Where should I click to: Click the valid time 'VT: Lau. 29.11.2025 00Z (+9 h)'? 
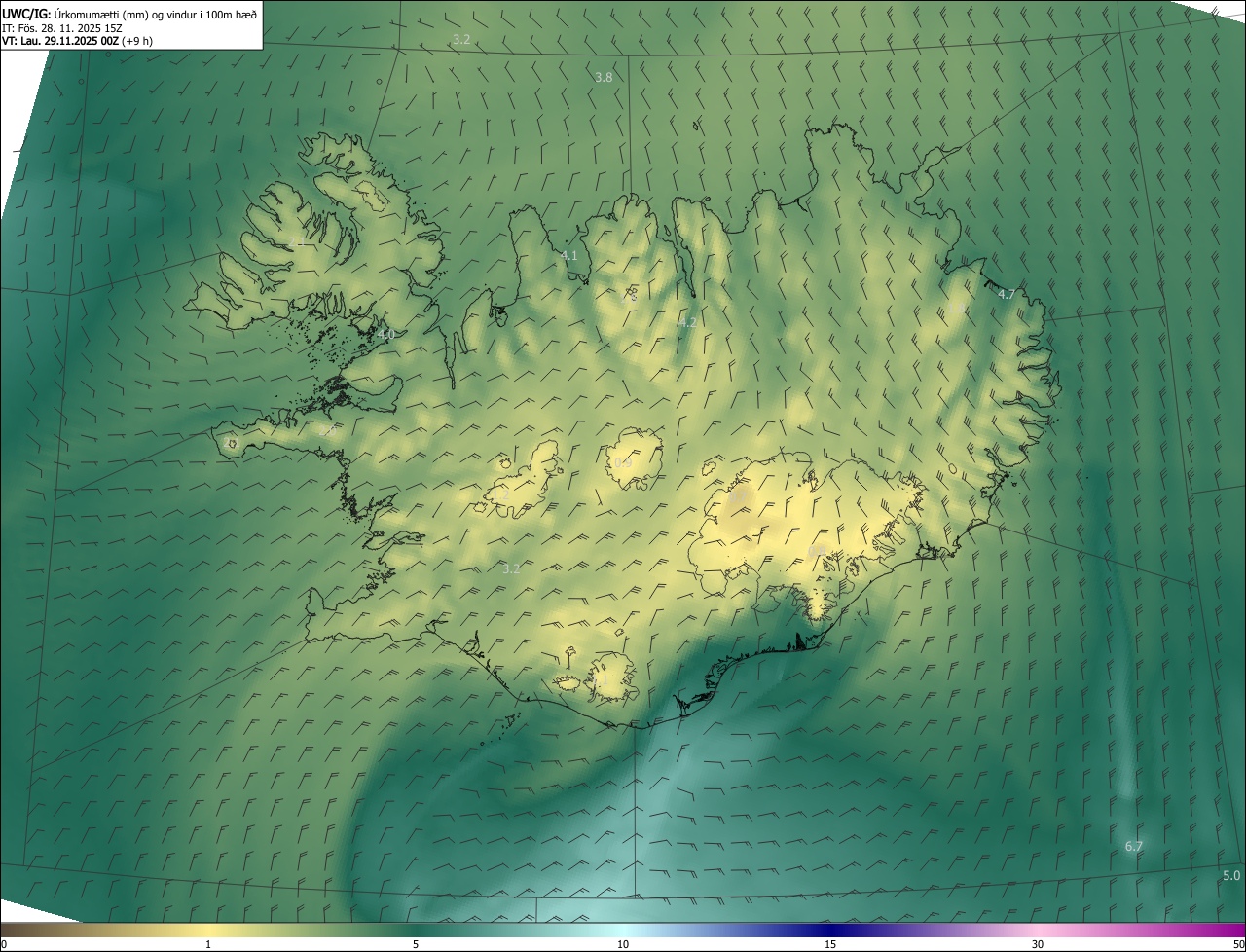coord(78,41)
